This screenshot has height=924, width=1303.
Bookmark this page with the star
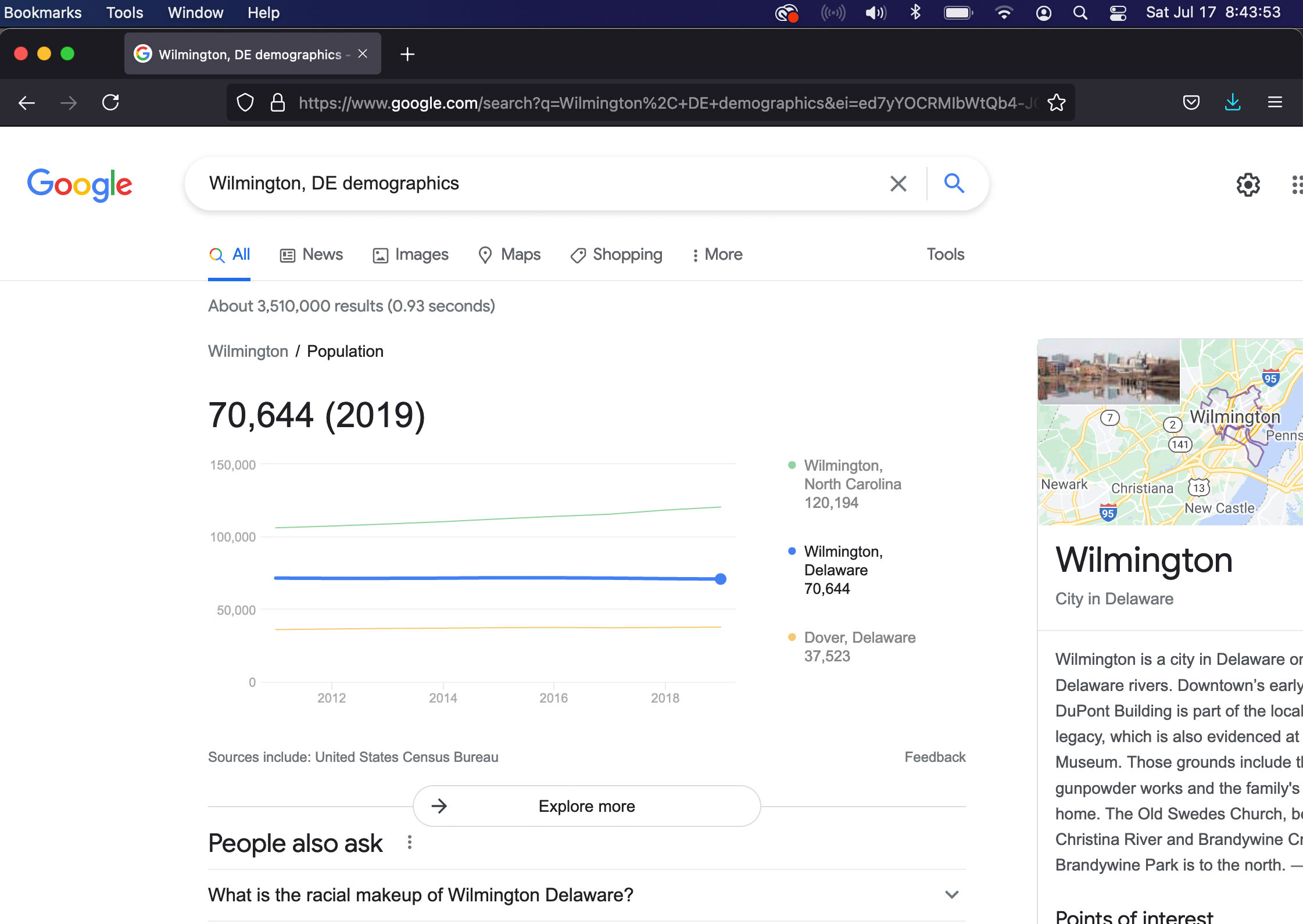pyautogui.click(x=1057, y=103)
